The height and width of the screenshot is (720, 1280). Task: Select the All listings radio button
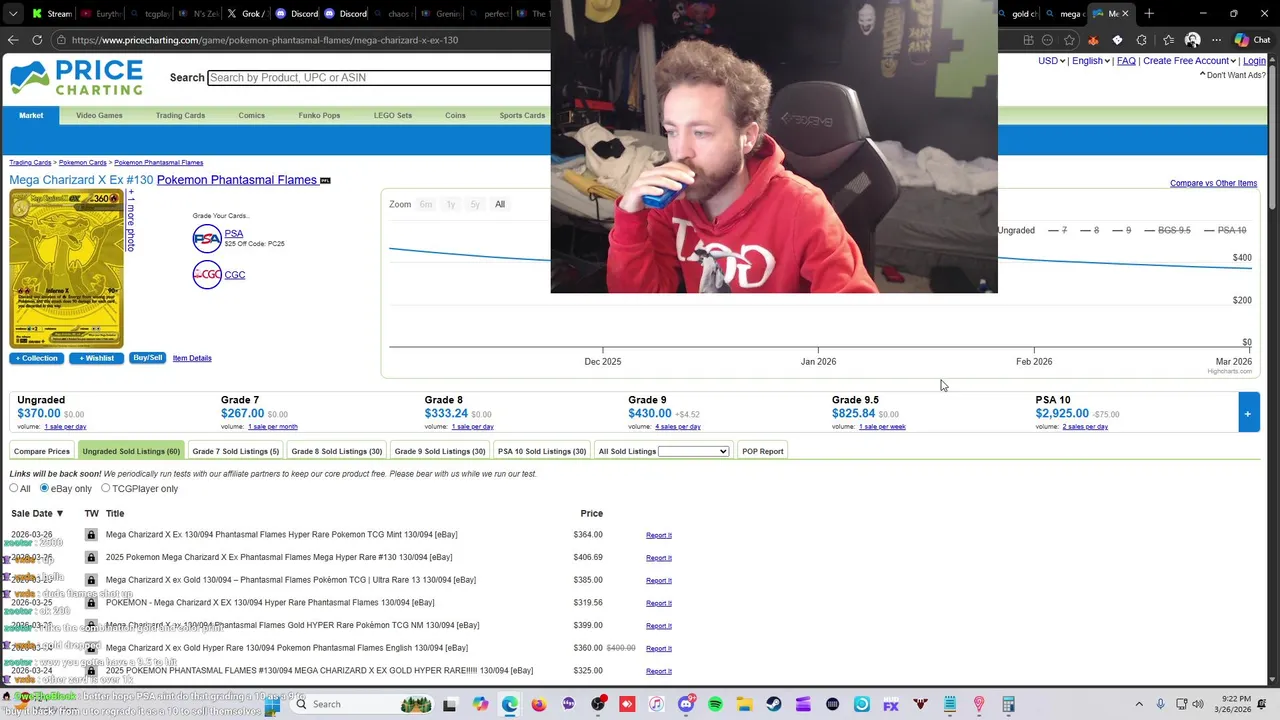point(14,488)
